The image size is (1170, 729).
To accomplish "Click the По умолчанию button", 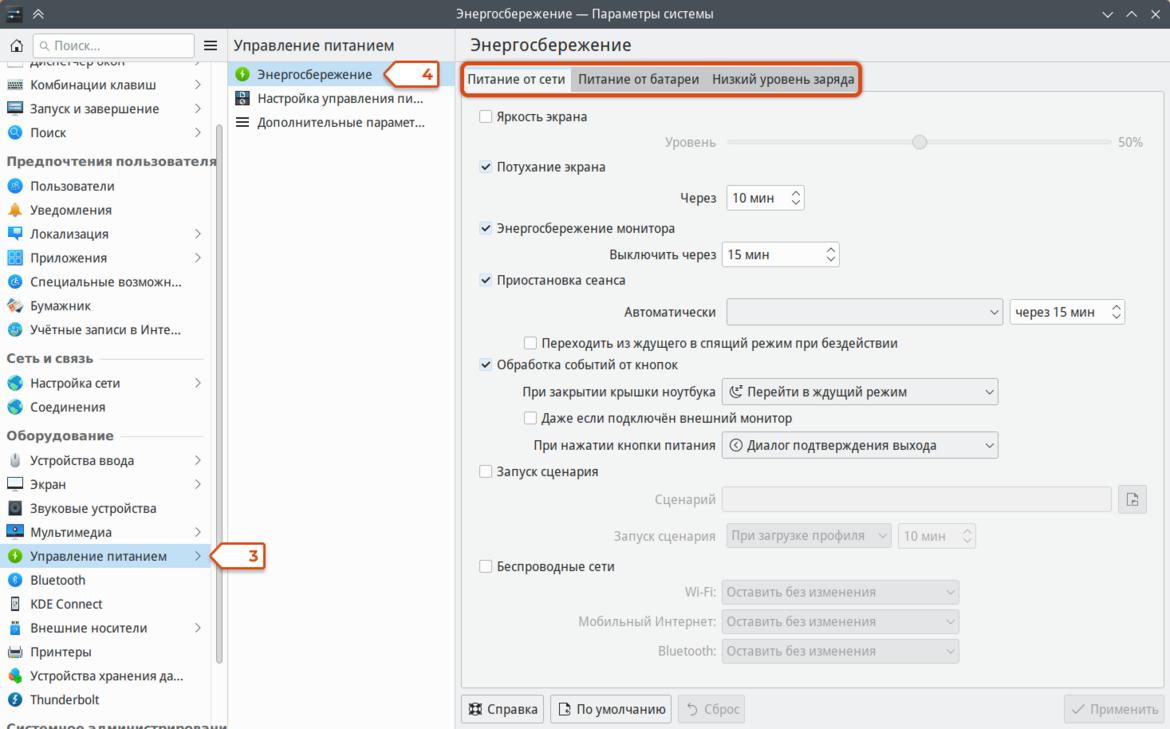I will pos(611,709).
